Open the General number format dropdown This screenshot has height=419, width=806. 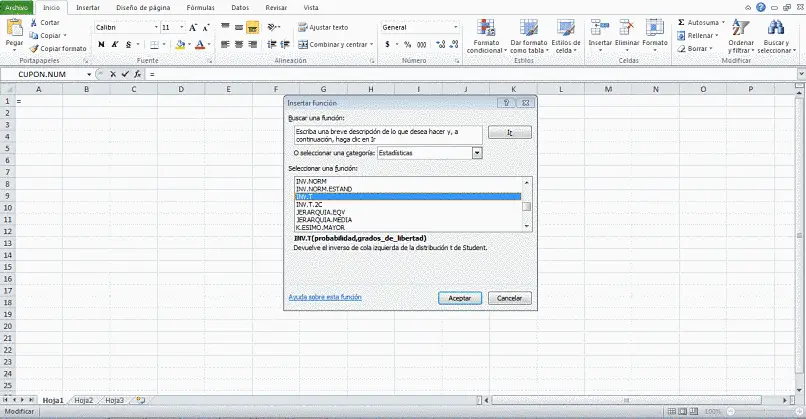coord(455,28)
